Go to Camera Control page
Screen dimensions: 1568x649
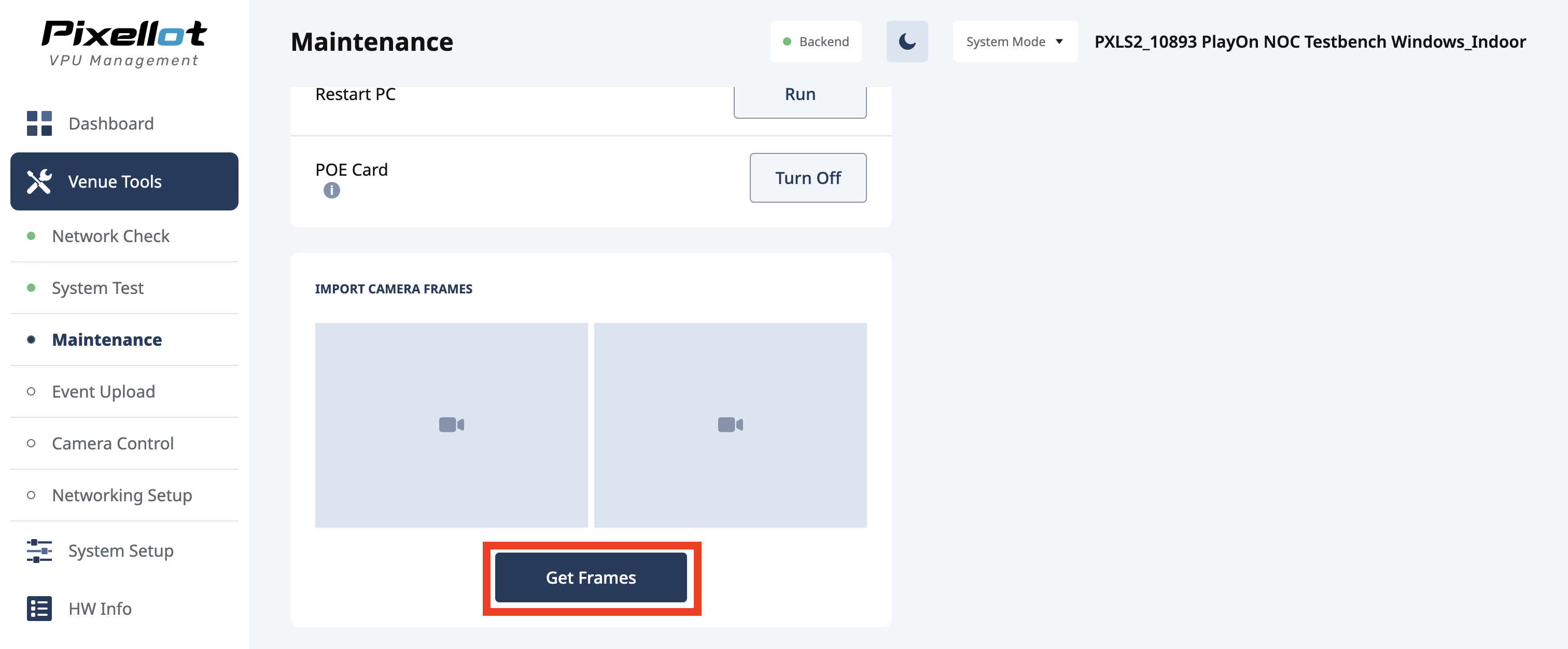tap(113, 443)
